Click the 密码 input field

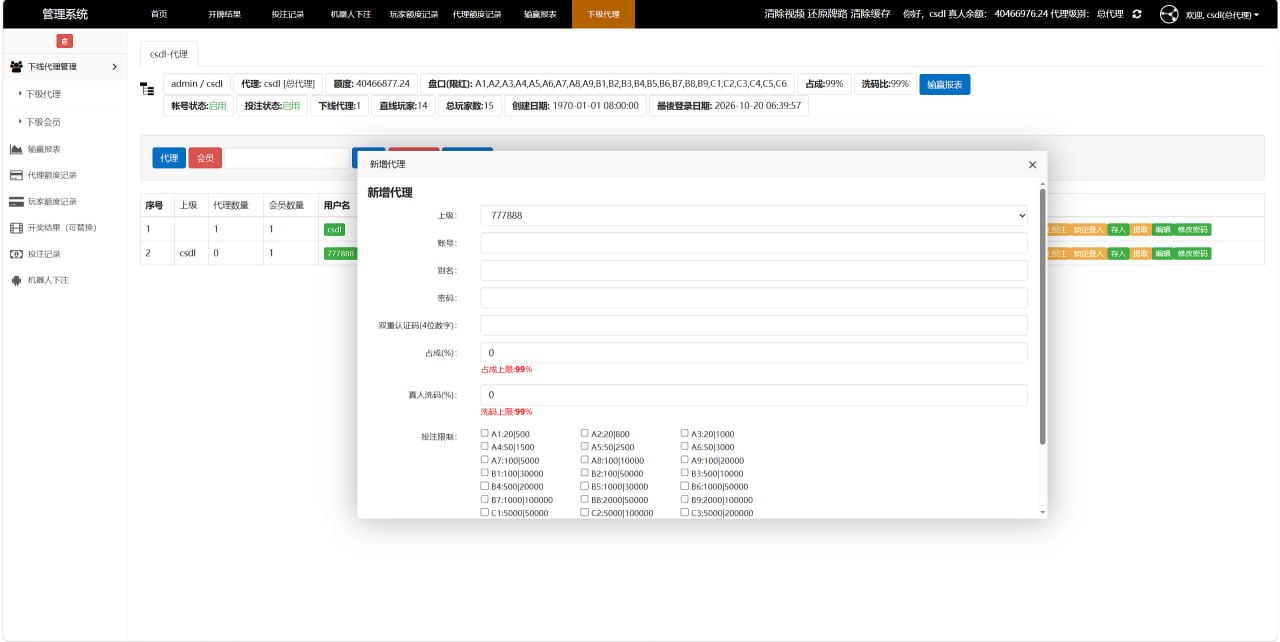tap(754, 298)
